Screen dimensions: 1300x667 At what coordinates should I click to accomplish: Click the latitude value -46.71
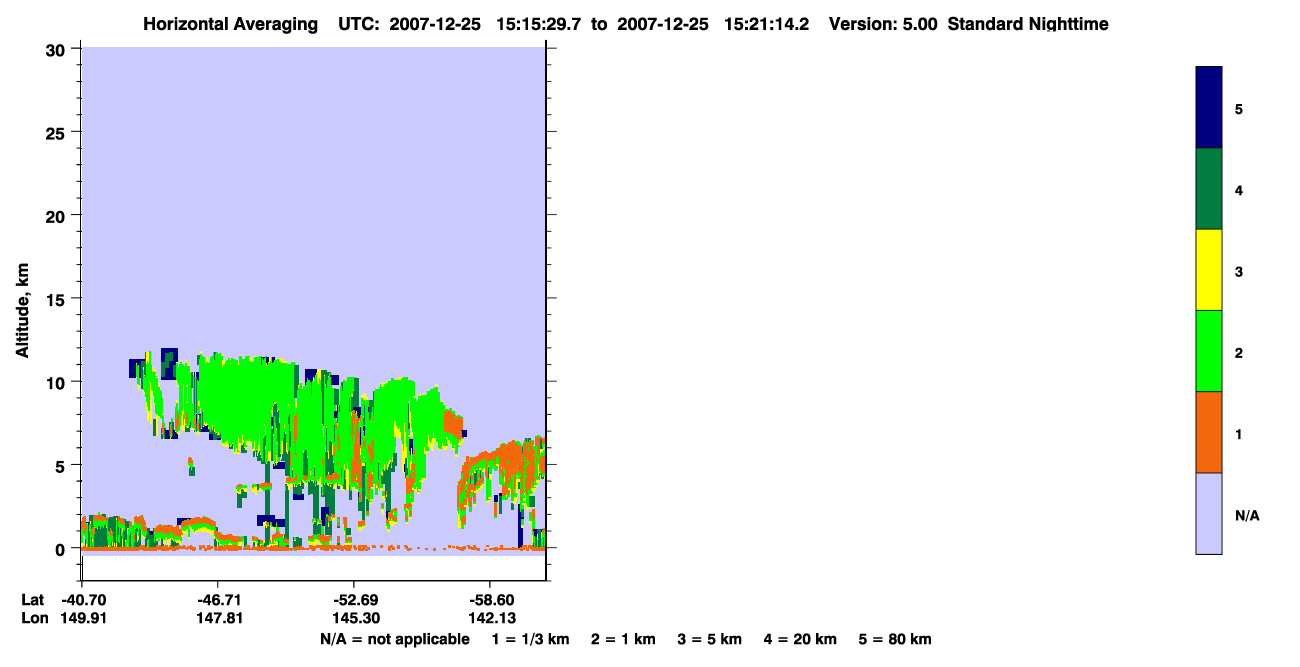(217, 599)
